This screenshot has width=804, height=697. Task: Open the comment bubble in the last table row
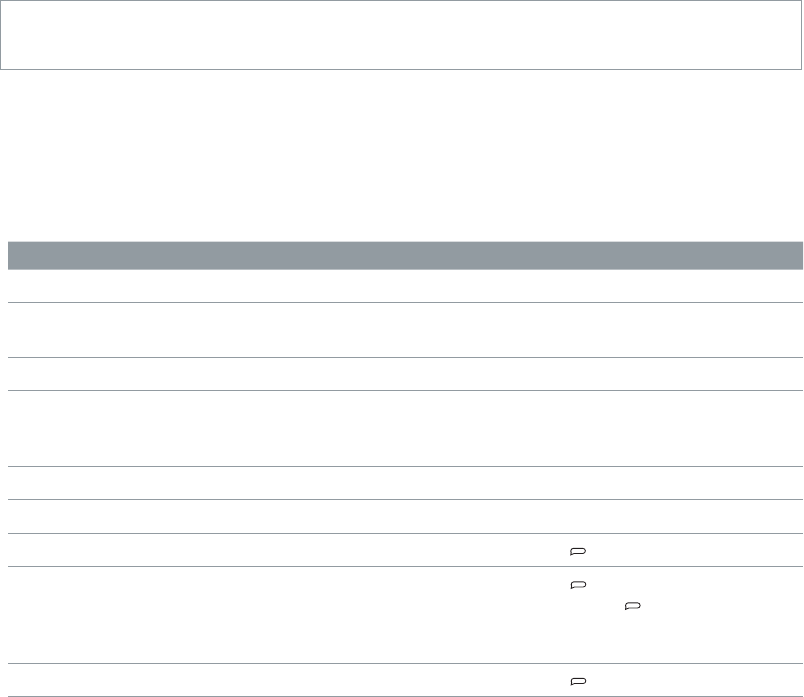(x=578, y=681)
